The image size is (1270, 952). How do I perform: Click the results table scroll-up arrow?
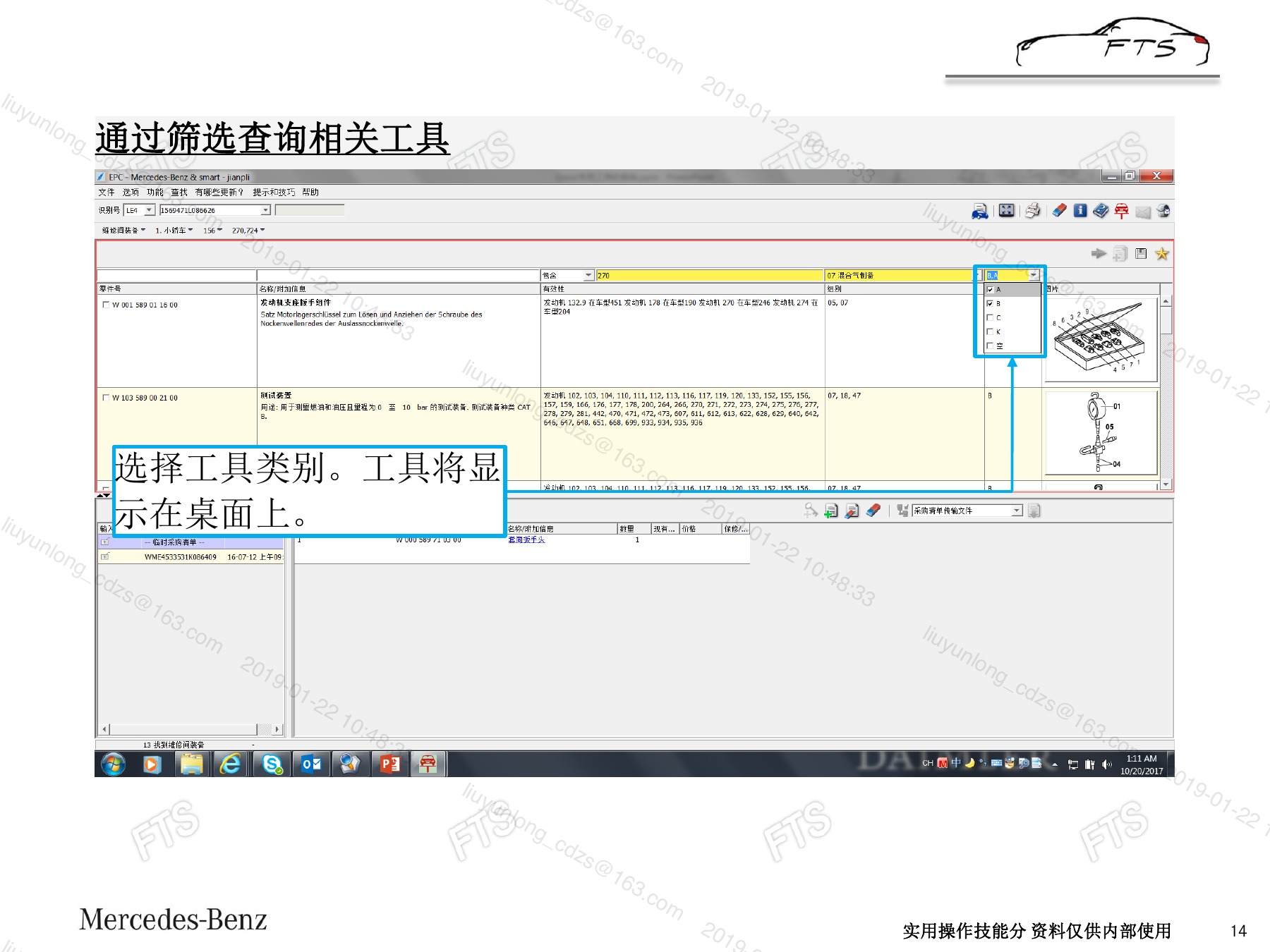point(1166,301)
